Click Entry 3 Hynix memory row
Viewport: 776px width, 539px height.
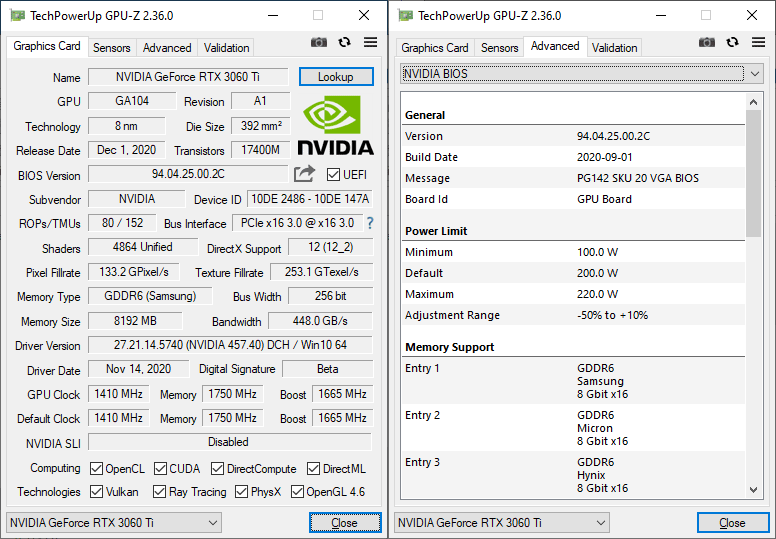[573, 475]
